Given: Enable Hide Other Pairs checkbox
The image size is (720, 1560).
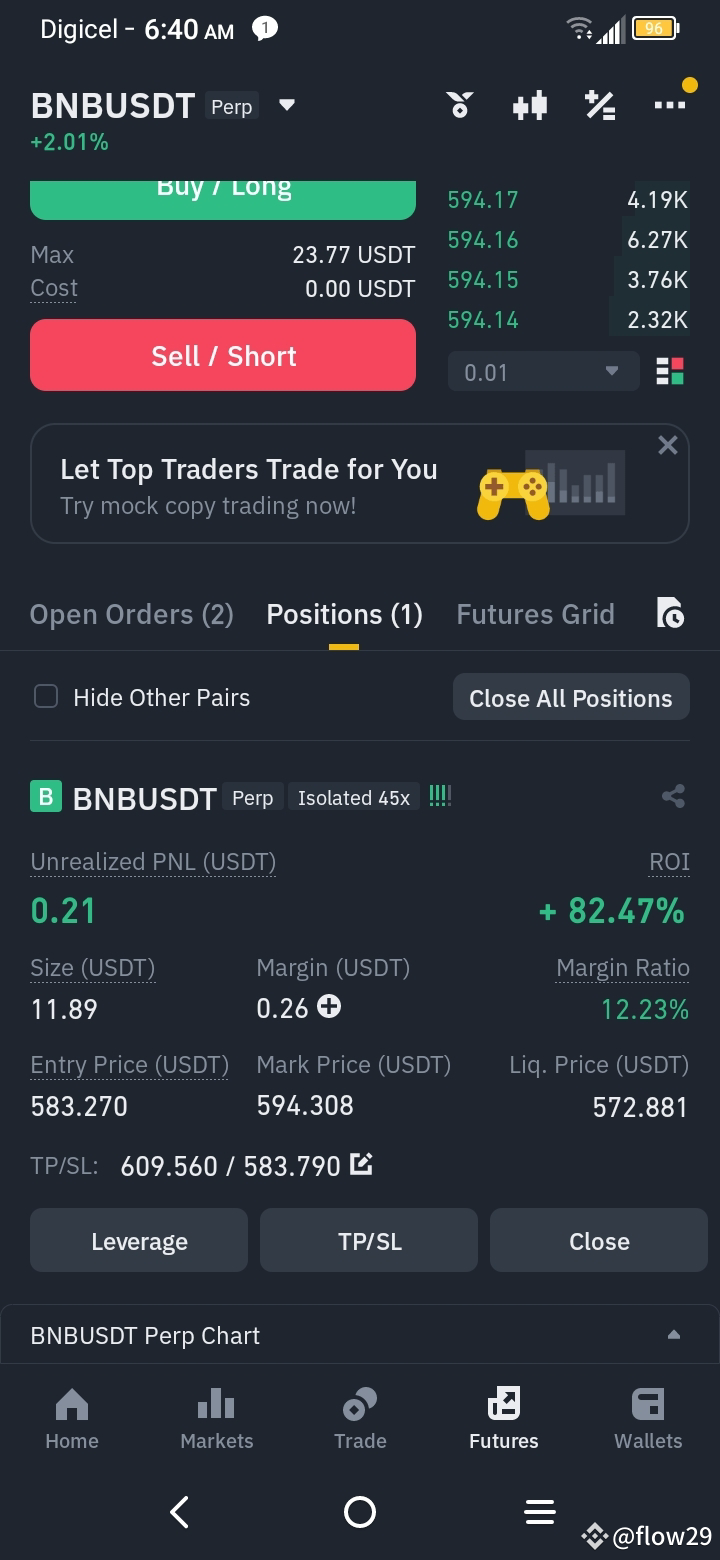Looking at the screenshot, I should (46, 697).
